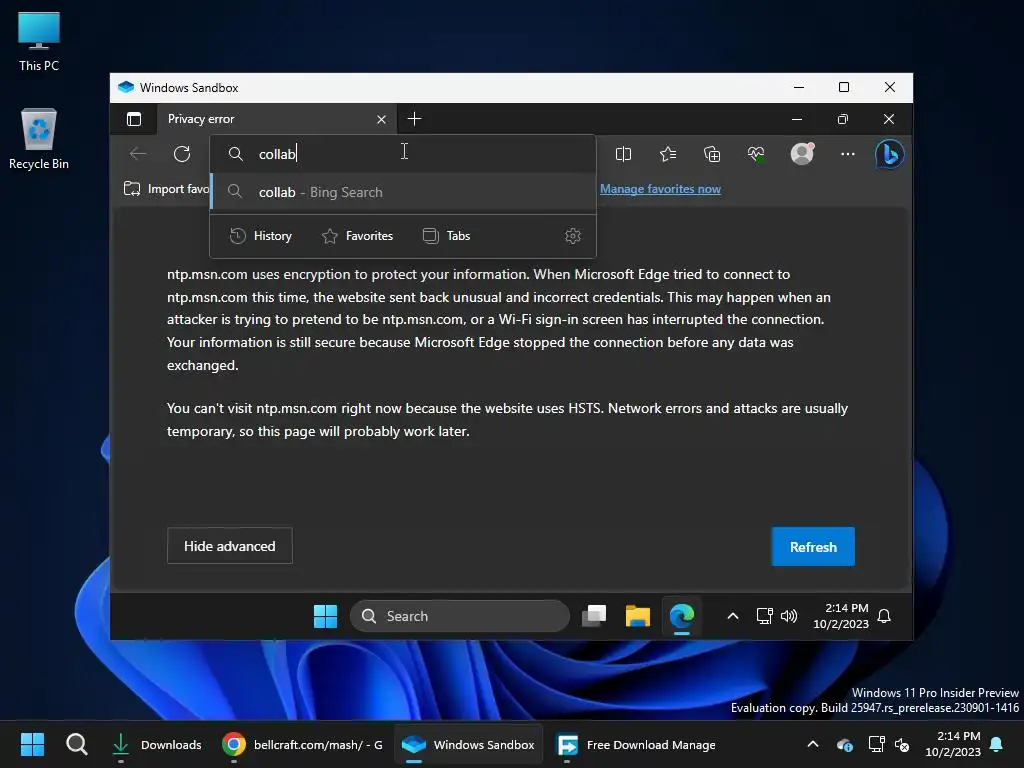The image size is (1024, 768).
Task: Switch to Chrome bellcraft.com/mash window
Action: tap(302, 744)
